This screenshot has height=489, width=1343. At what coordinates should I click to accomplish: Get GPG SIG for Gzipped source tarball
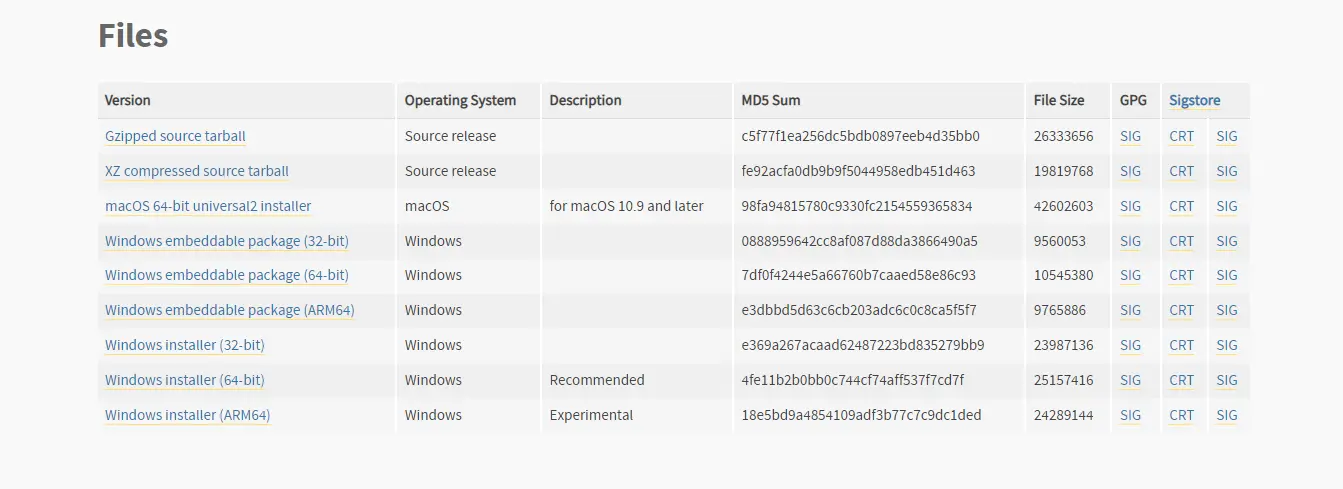click(x=1131, y=136)
